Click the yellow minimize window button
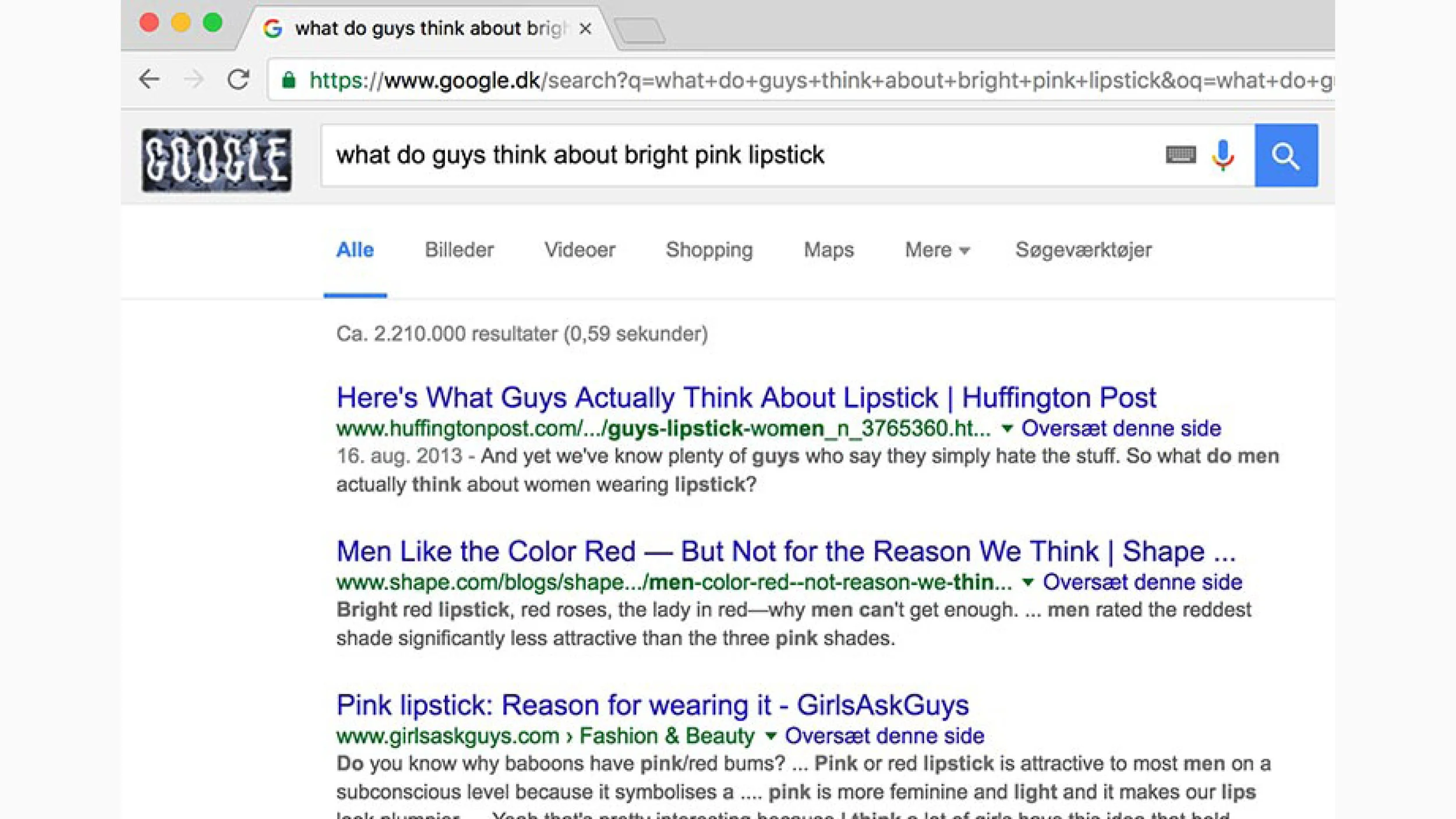 point(181,23)
